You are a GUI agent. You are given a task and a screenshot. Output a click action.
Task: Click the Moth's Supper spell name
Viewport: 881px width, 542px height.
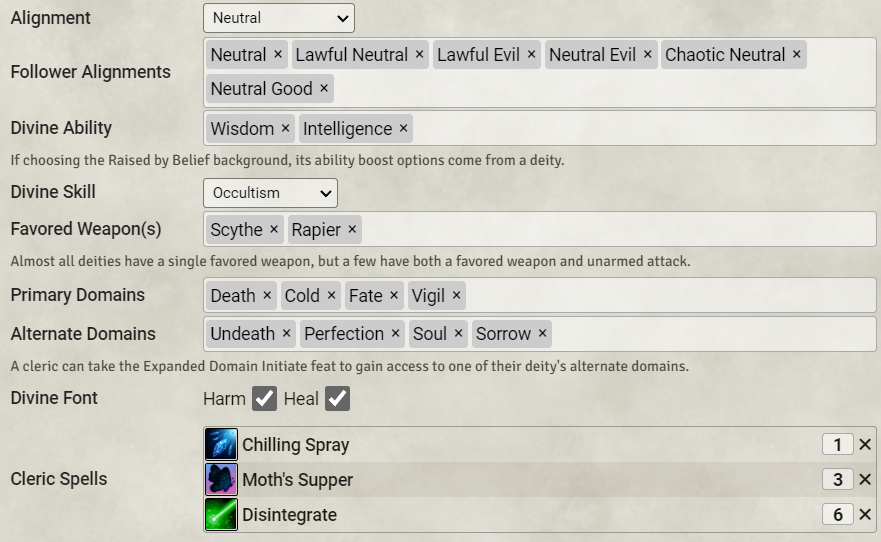pos(297,480)
